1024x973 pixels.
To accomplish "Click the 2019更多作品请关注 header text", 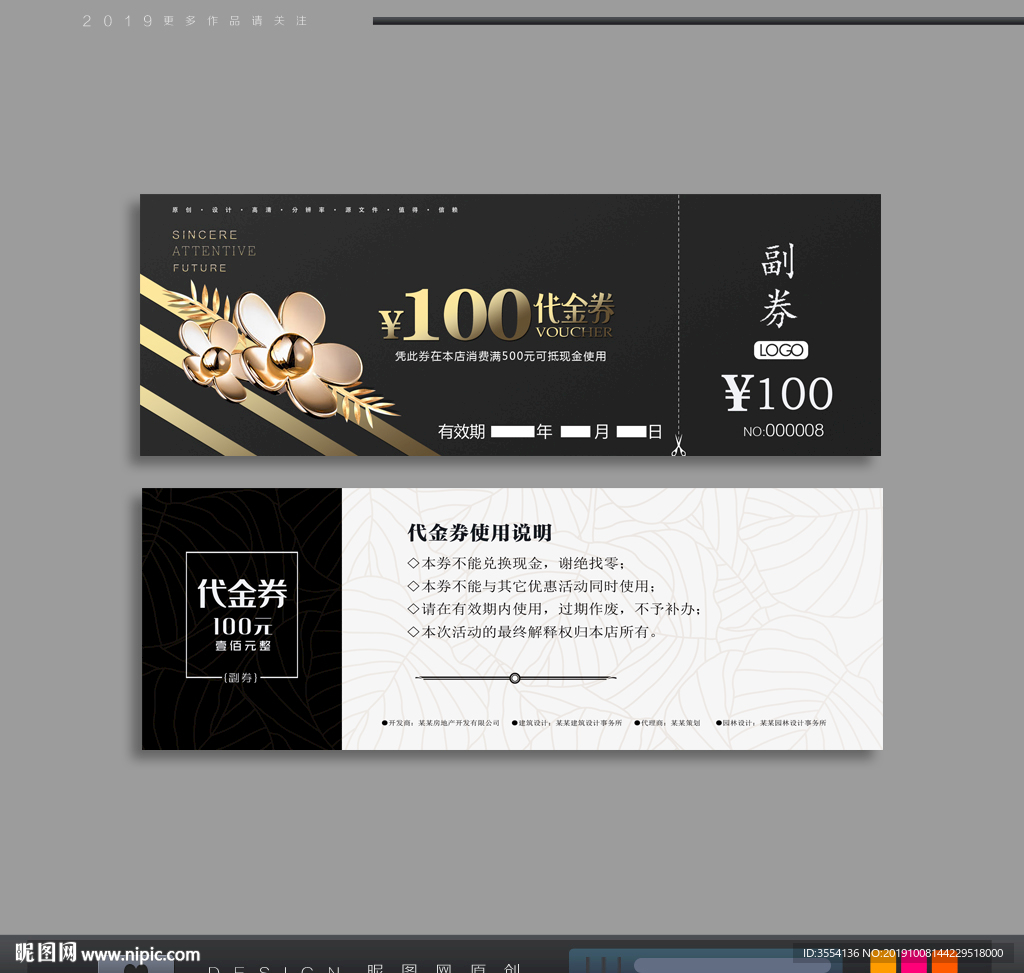I will click(195, 21).
